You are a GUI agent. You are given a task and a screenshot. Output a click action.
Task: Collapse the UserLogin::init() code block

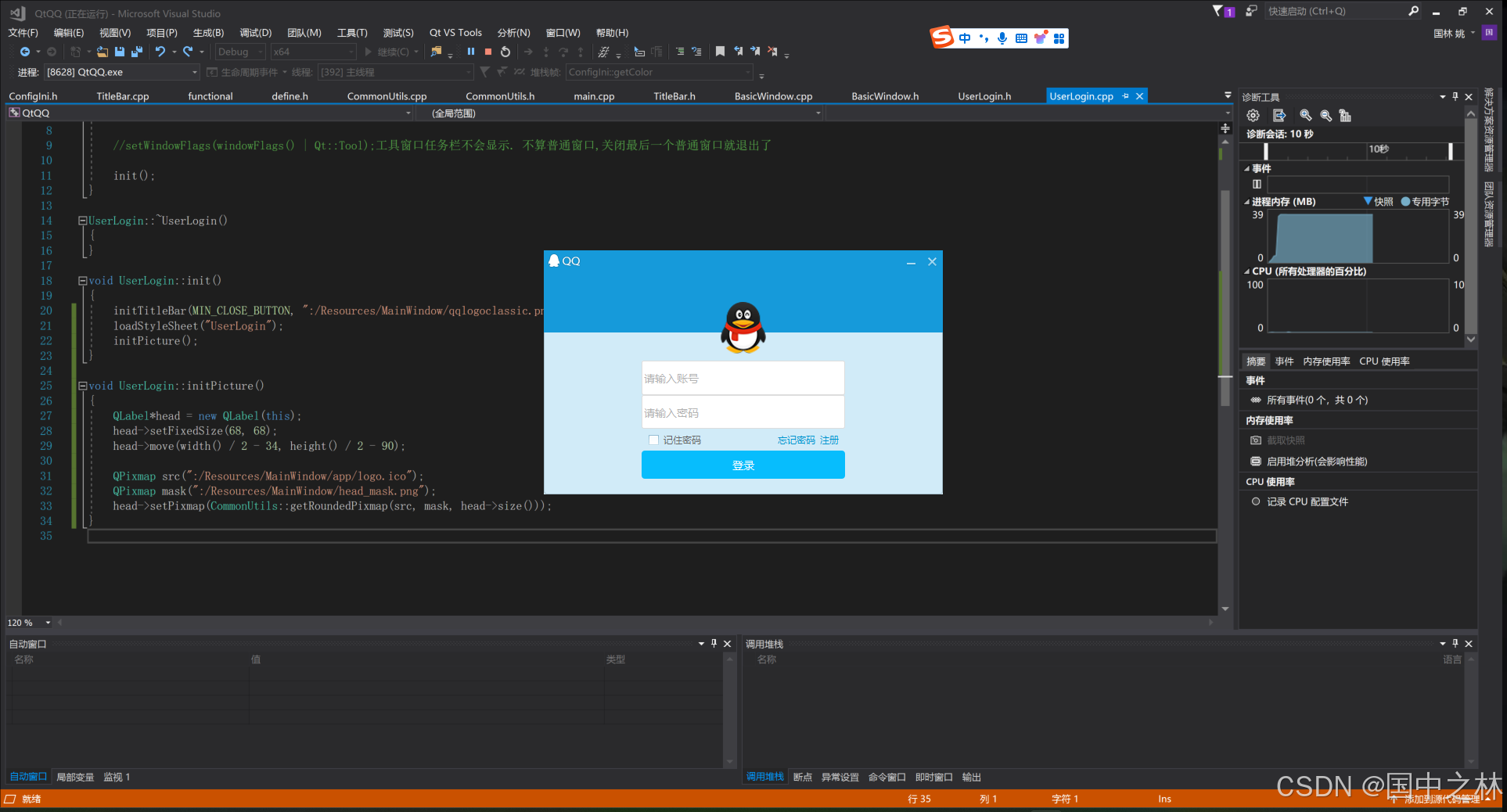pos(82,281)
